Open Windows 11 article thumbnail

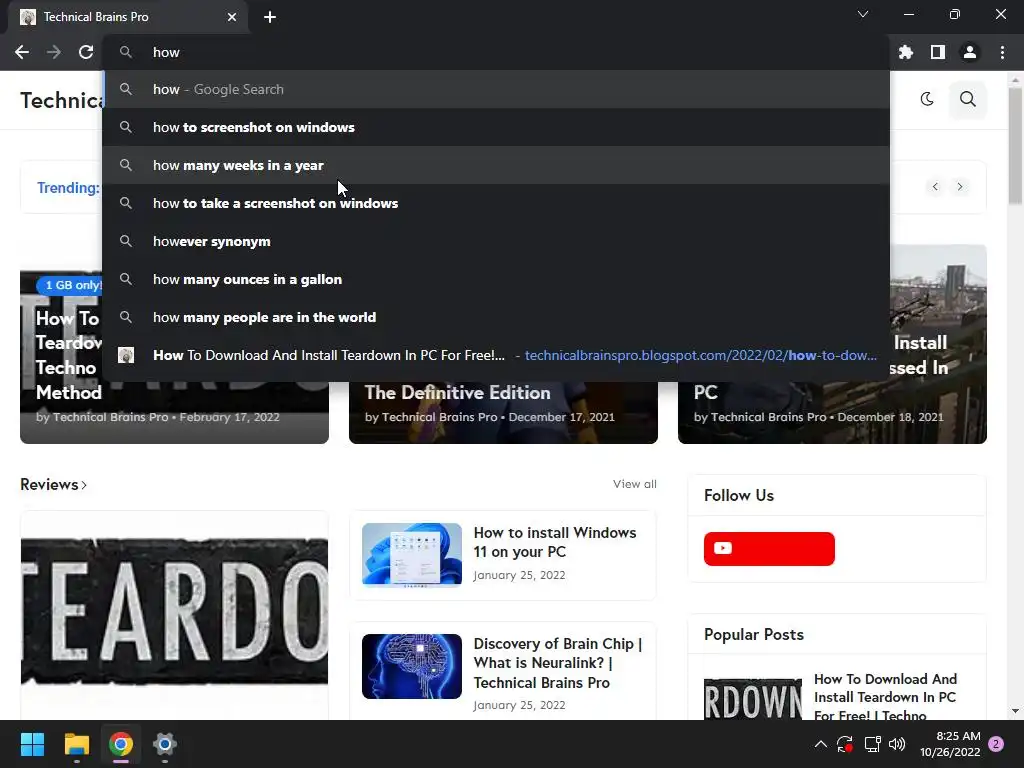412,555
